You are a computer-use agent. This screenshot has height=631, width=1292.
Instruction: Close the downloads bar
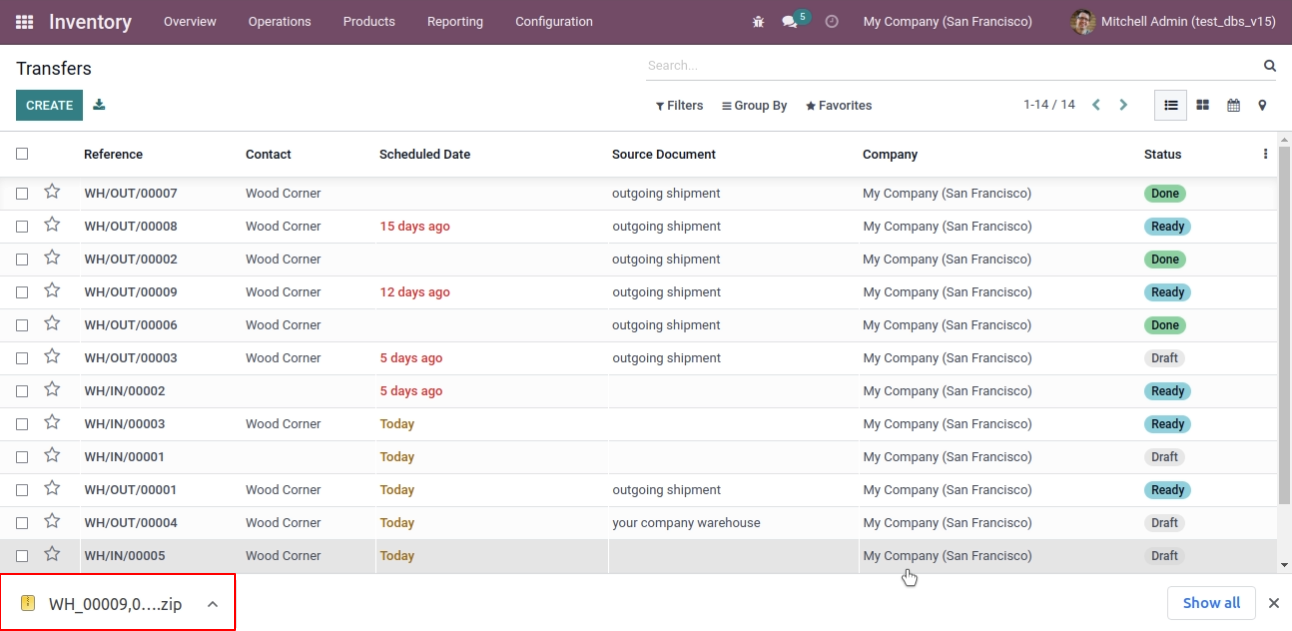click(x=1274, y=603)
